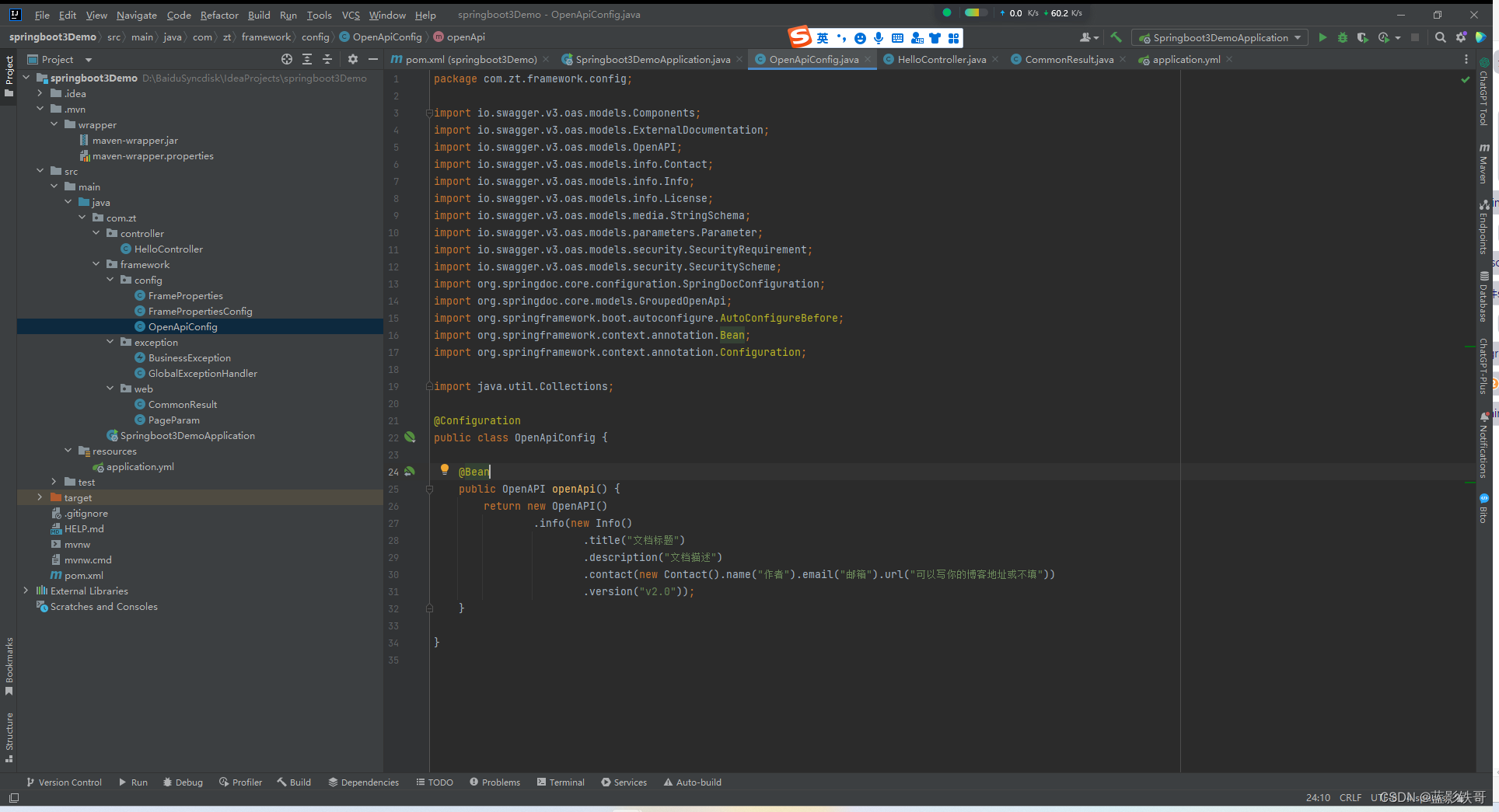1499x812 pixels.
Task: Open the Refactor menu
Action: click(219, 15)
